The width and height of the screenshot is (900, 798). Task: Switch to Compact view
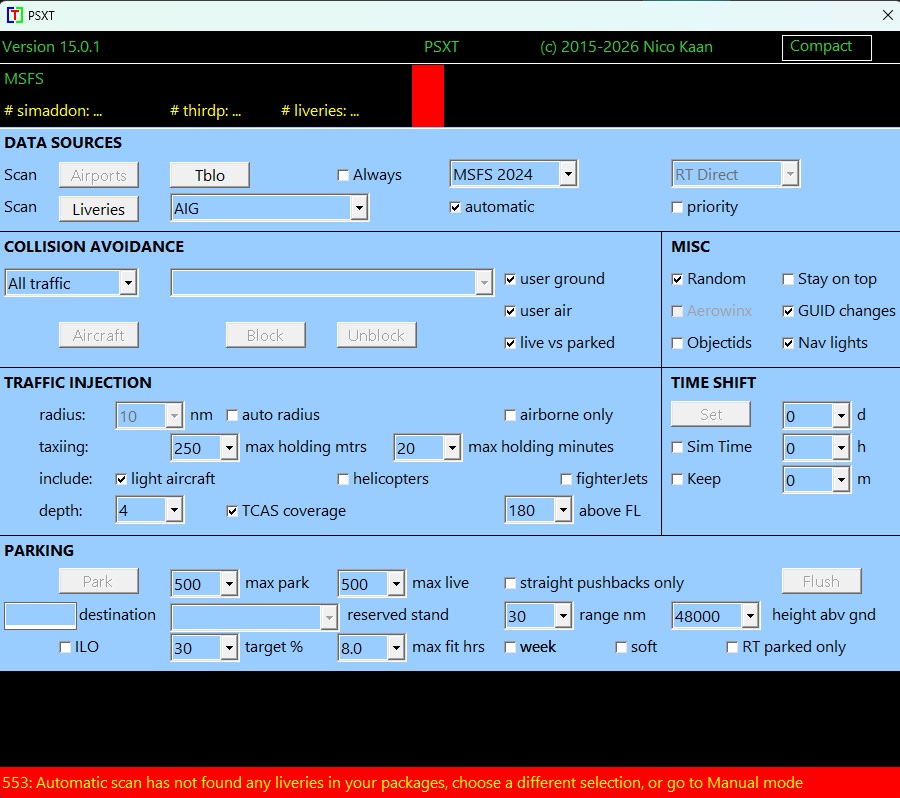[827, 47]
